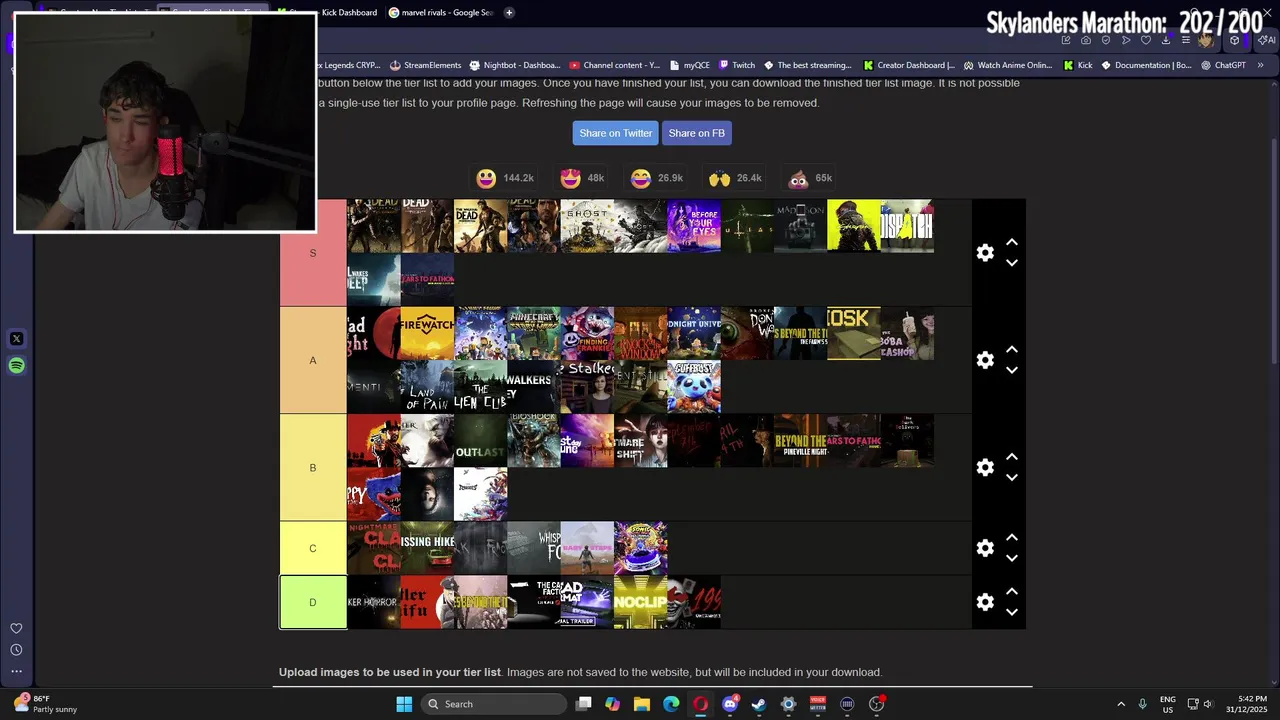The height and width of the screenshot is (720, 1280).
Task: Select the Firewatch thumbnail in A tier
Action: (x=427, y=333)
